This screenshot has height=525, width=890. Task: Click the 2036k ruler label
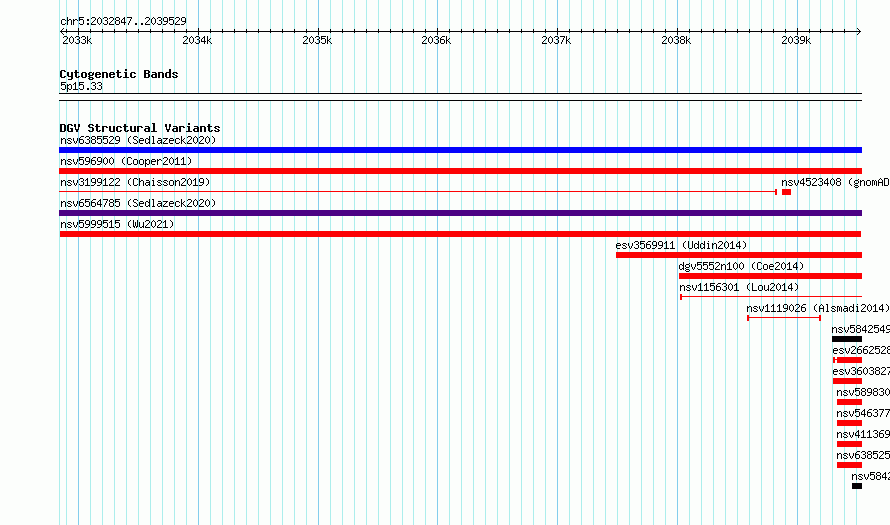point(436,40)
